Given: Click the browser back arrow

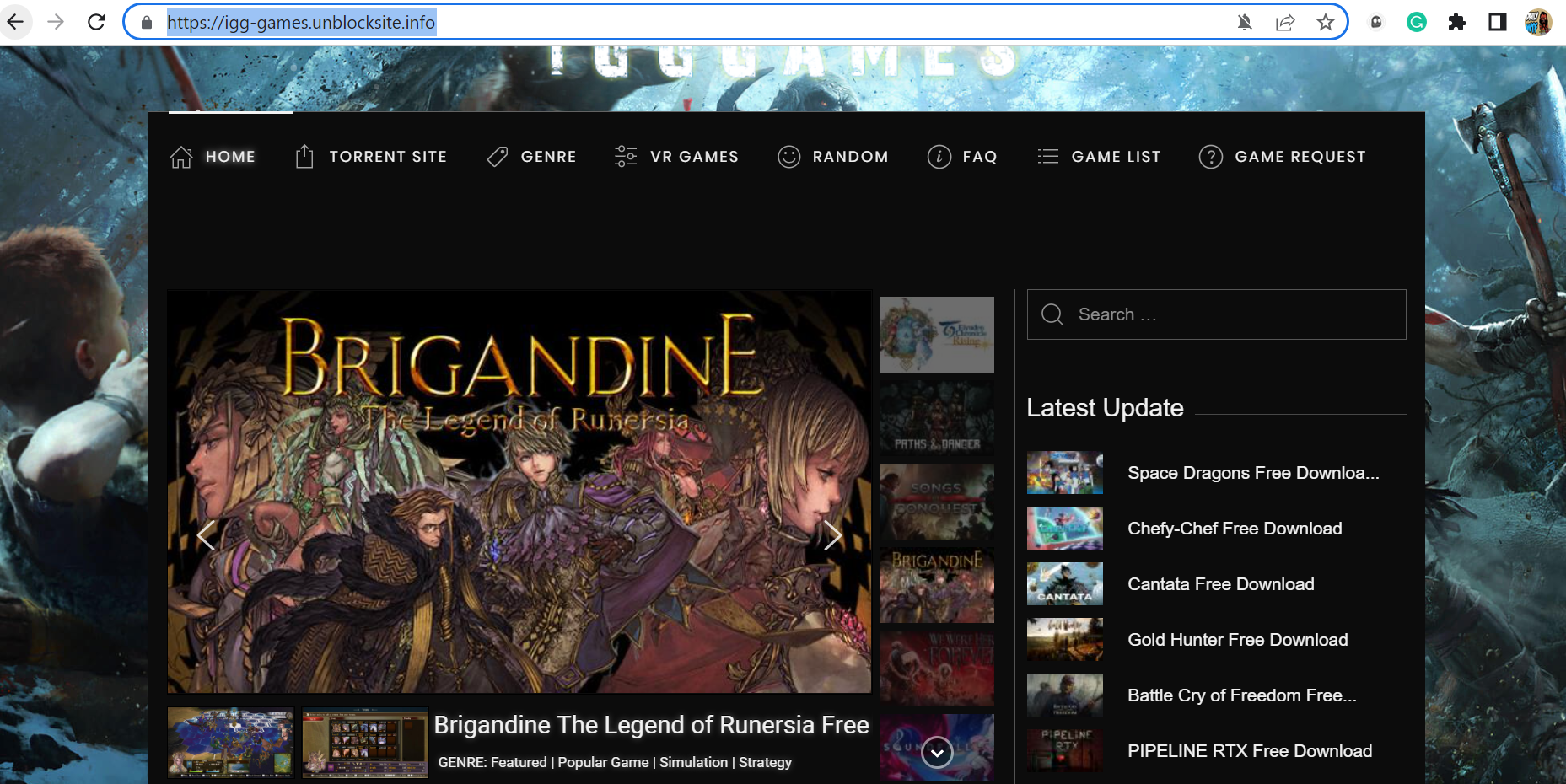Looking at the screenshot, I should 16,22.
